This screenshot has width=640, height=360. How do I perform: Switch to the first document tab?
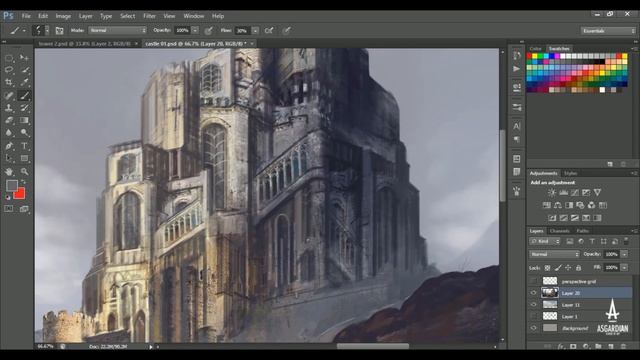84,44
